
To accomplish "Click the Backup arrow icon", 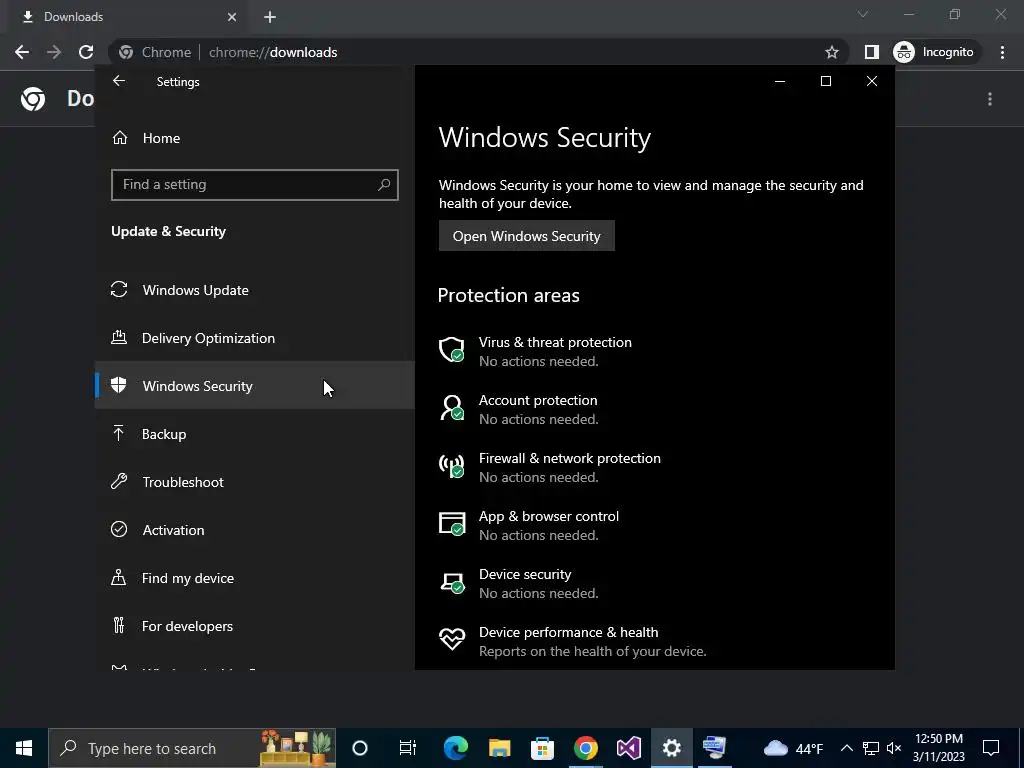I will [118, 433].
